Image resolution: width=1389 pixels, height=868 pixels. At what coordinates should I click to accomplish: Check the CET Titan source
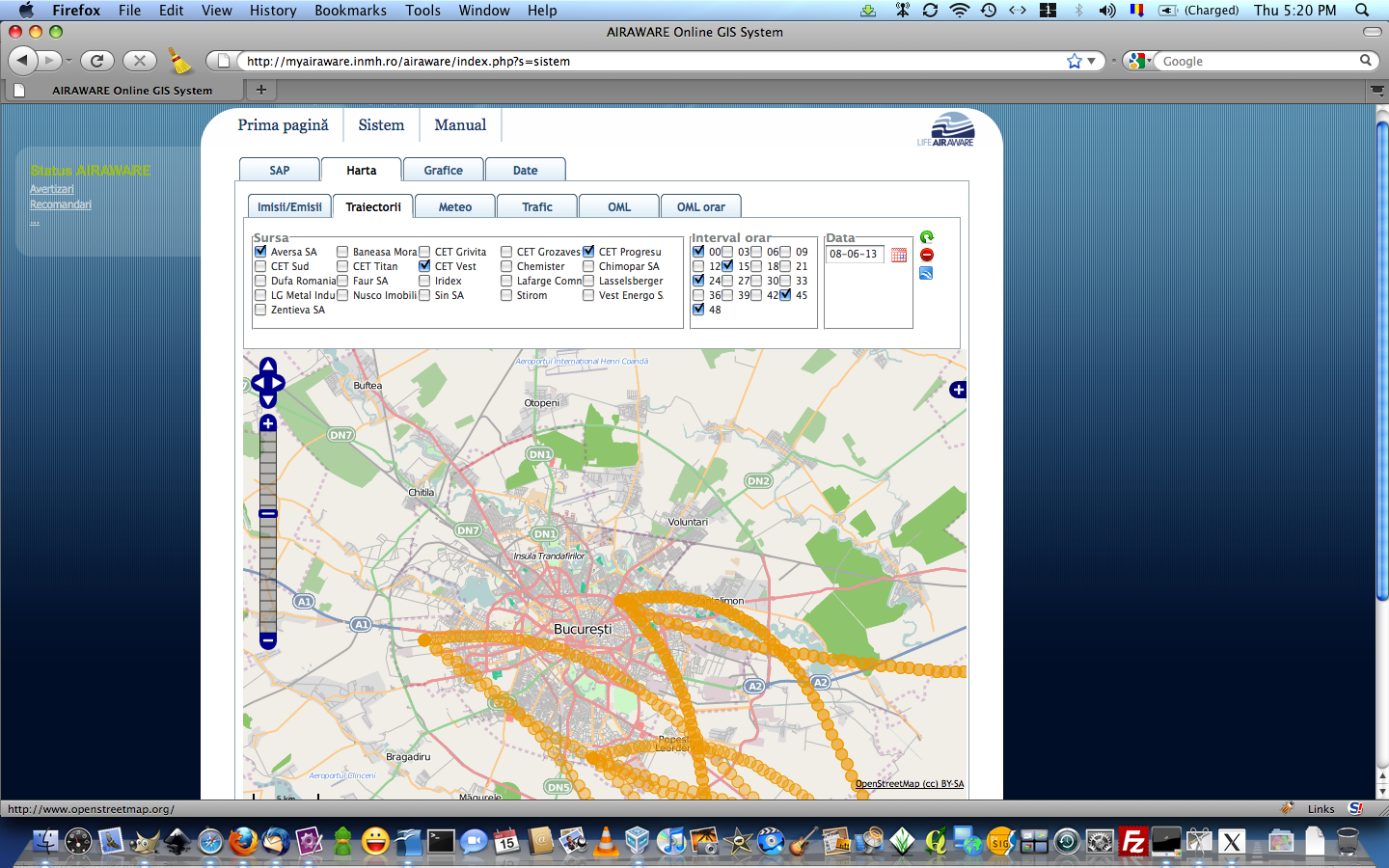[x=342, y=266]
